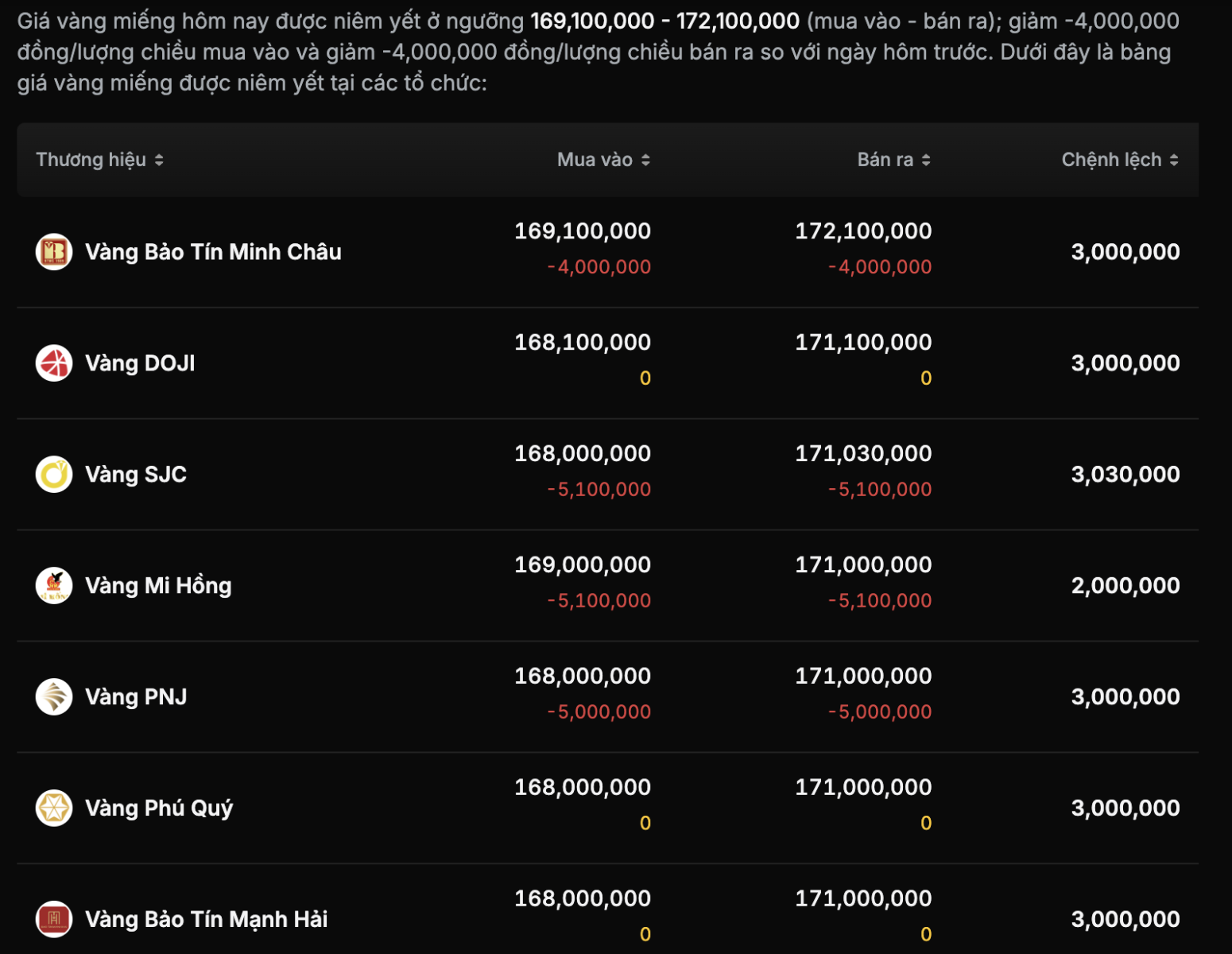Sort by the Chênh lệch column

tap(1119, 160)
